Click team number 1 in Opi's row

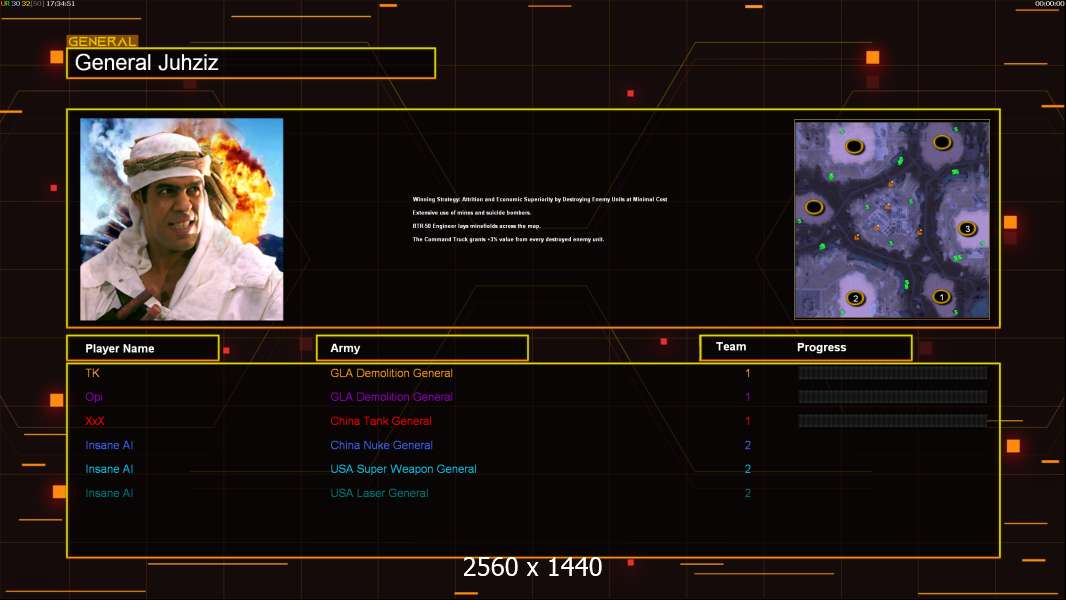748,397
